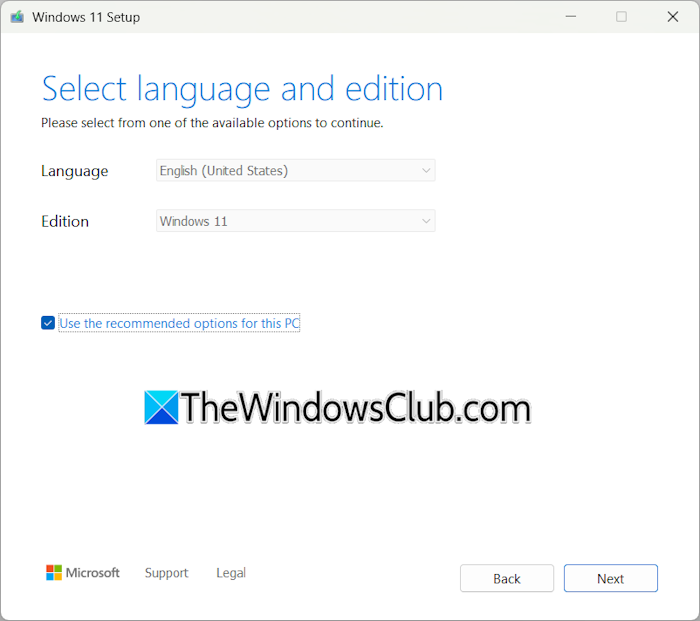Click the Windows 11 Setup title bar icon

(17, 17)
